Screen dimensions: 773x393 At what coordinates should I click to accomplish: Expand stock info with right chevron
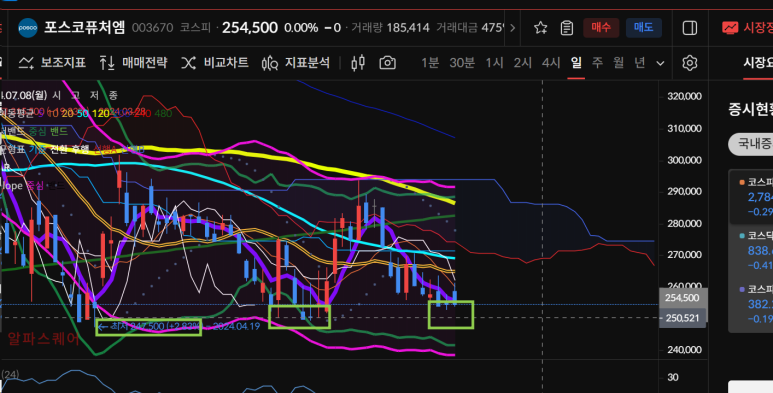(x=512, y=28)
